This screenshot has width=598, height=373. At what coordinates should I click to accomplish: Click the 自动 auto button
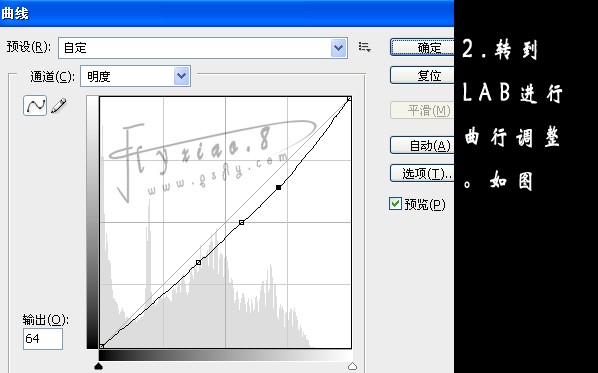click(422, 145)
